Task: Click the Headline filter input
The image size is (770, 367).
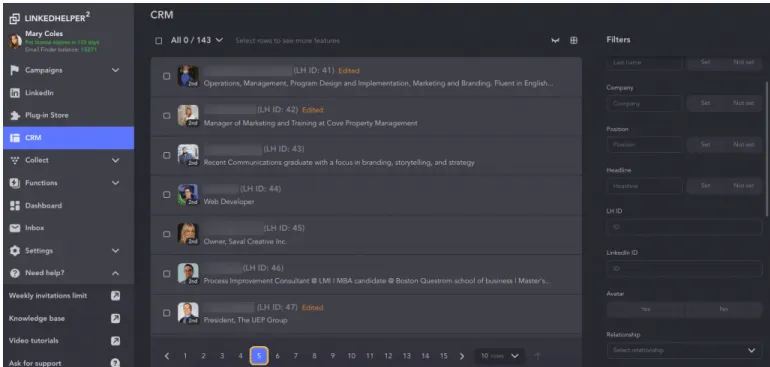Action: point(644,186)
